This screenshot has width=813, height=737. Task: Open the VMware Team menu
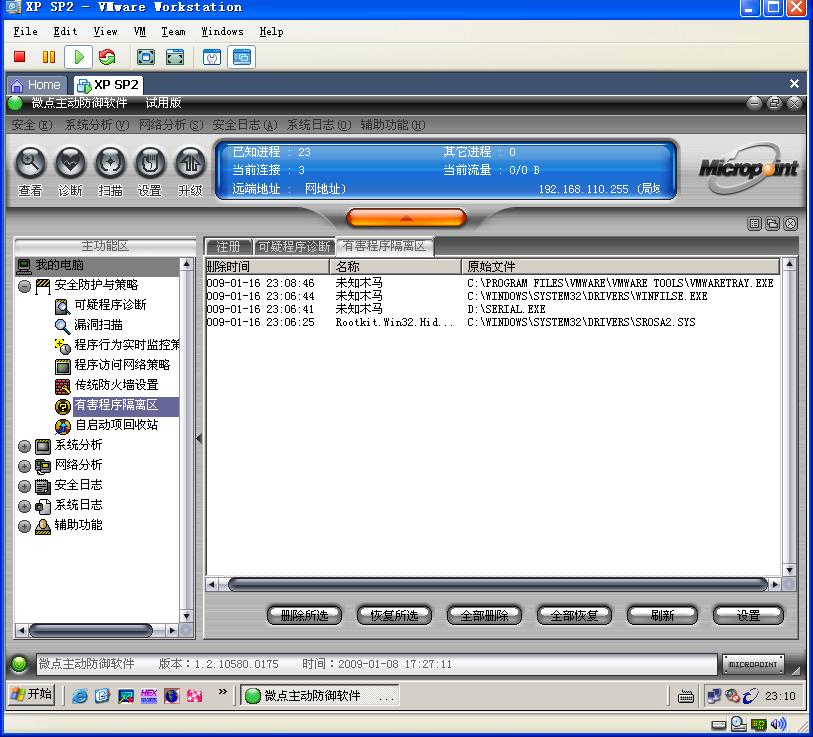(x=173, y=32)
